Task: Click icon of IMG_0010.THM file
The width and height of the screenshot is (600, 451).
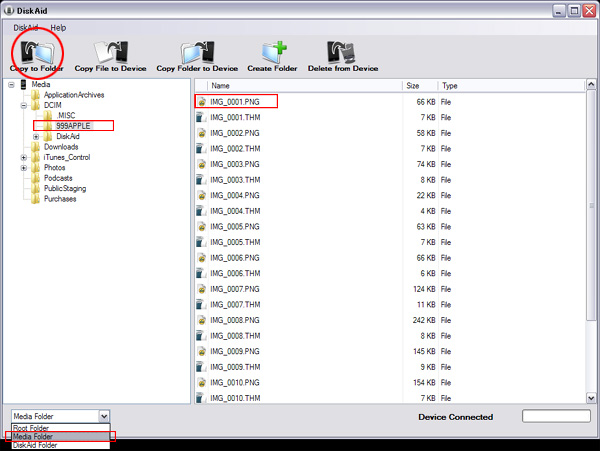Action: pos(201,398)
